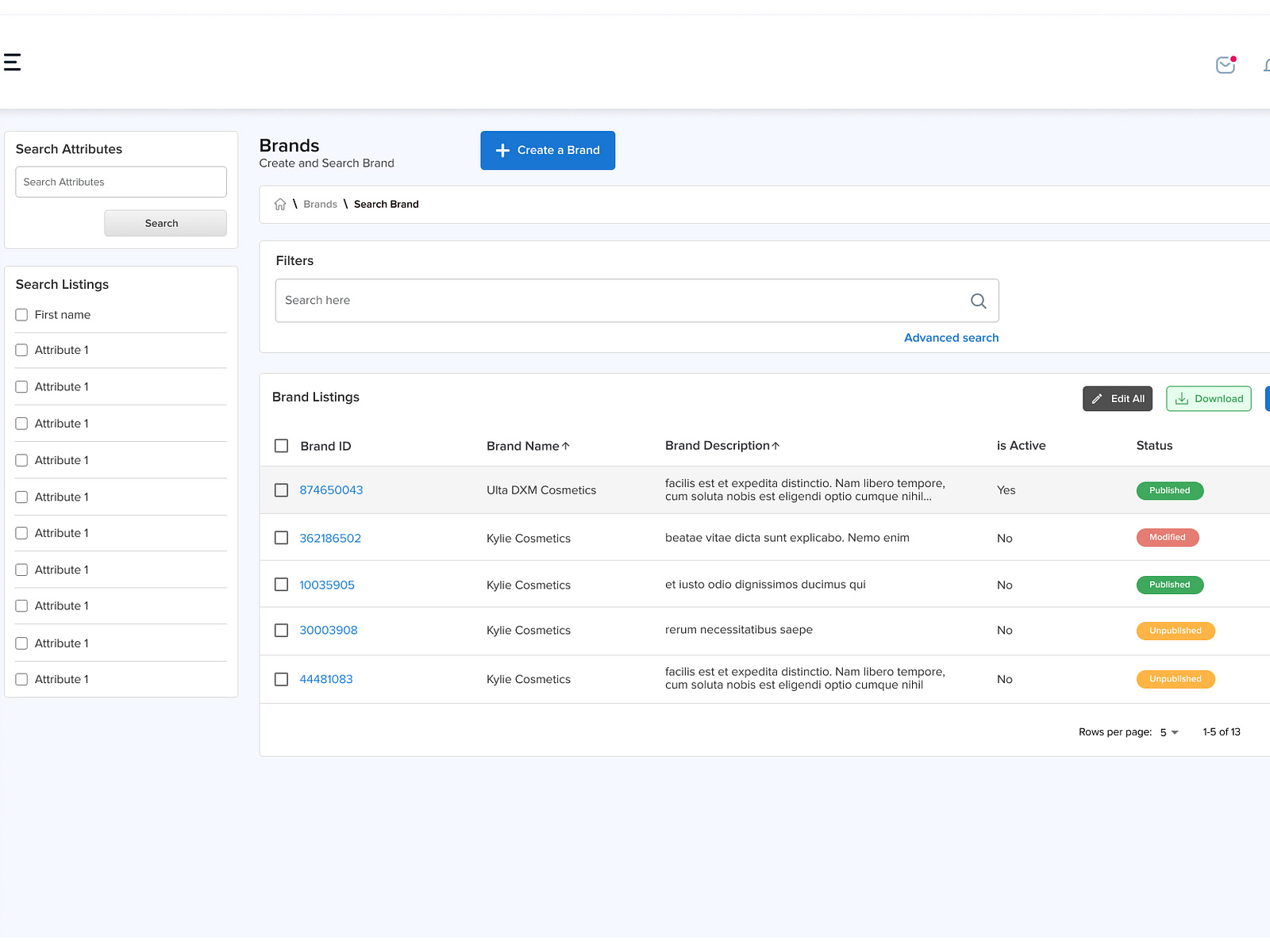The height and width of the screenshot is (952, 1270).
Task: Click description 'et iusto odio dignissimos ducimus qui'
Action: tap(765, 585)
